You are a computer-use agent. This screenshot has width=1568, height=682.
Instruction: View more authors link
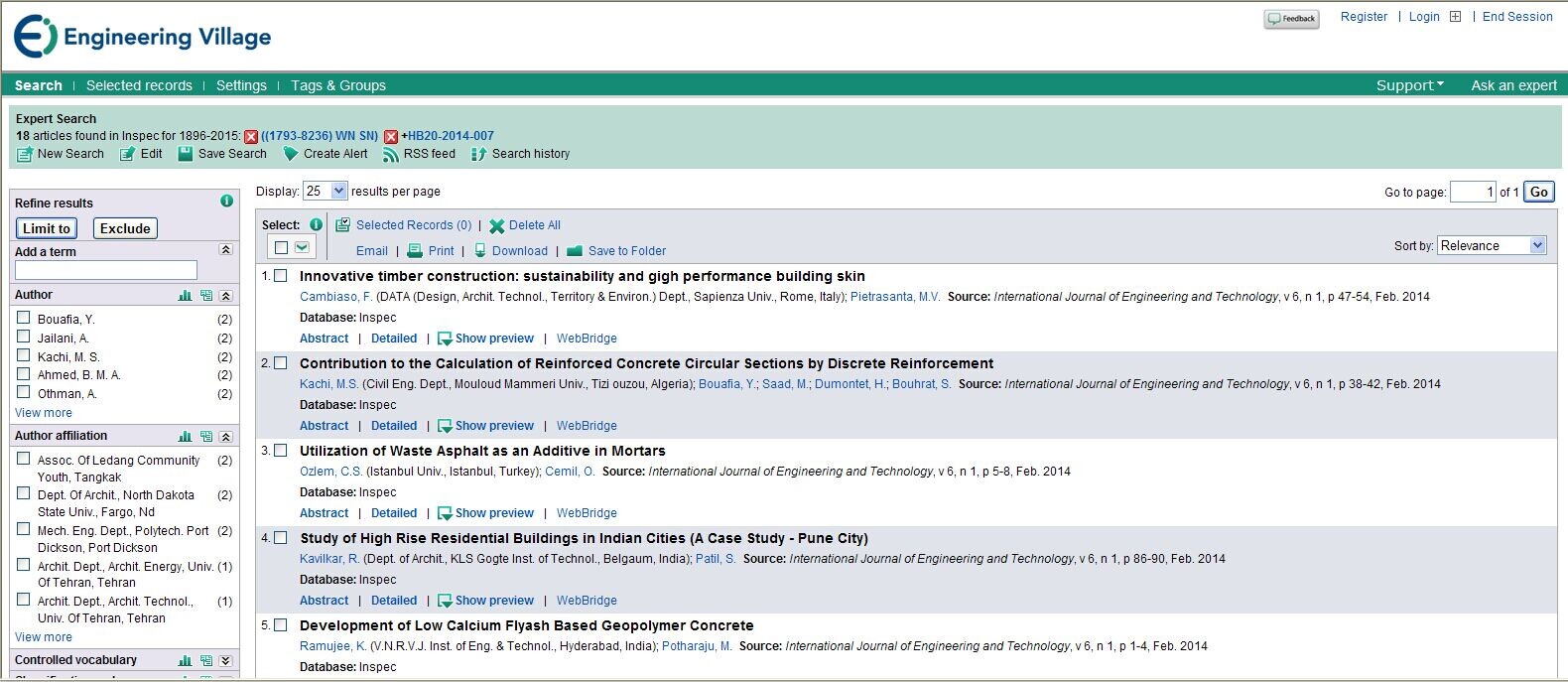click(44, 413)
